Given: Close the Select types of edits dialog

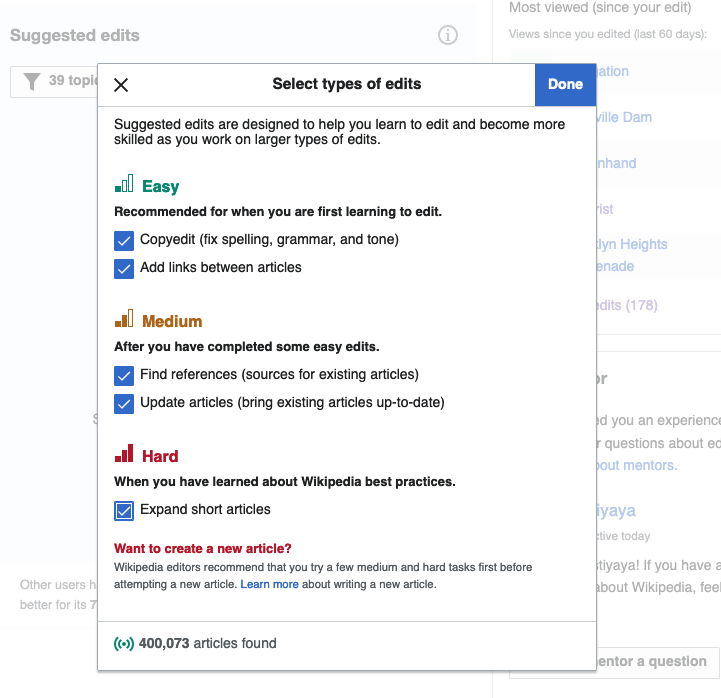Looking at the screenshot, I should 121,85.
